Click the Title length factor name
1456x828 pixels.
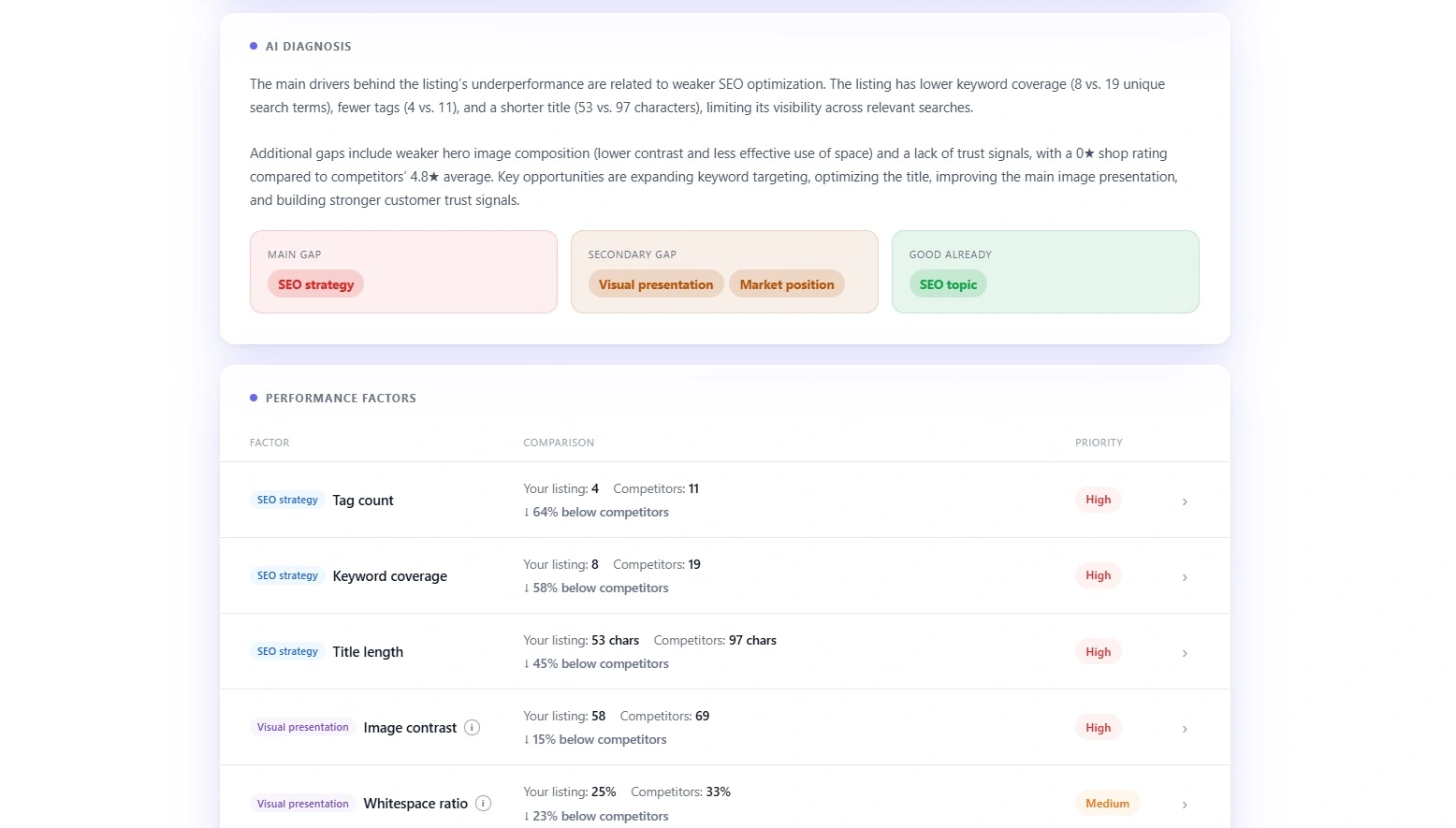coord(368,652)
